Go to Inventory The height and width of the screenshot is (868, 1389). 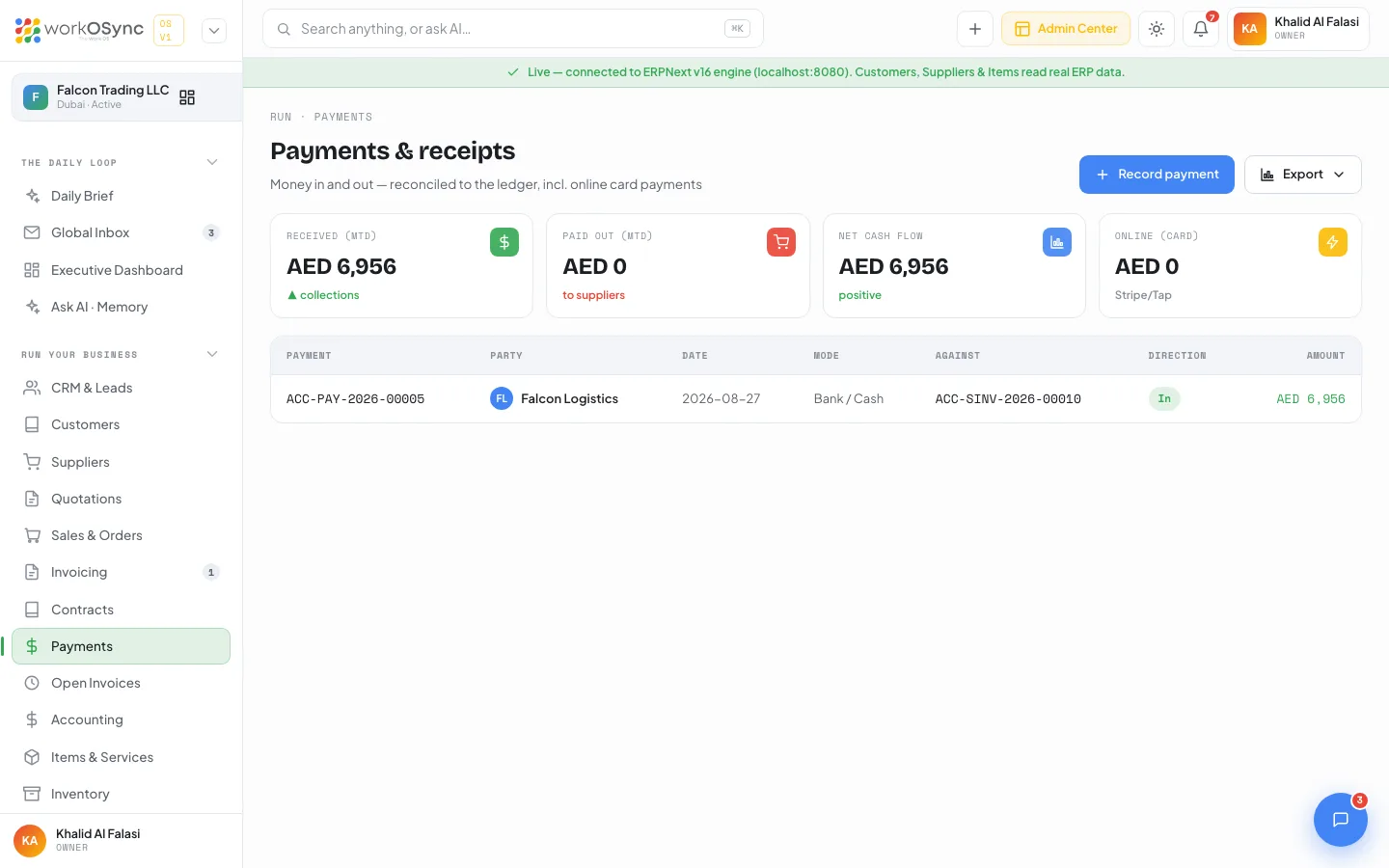(121, 794)
